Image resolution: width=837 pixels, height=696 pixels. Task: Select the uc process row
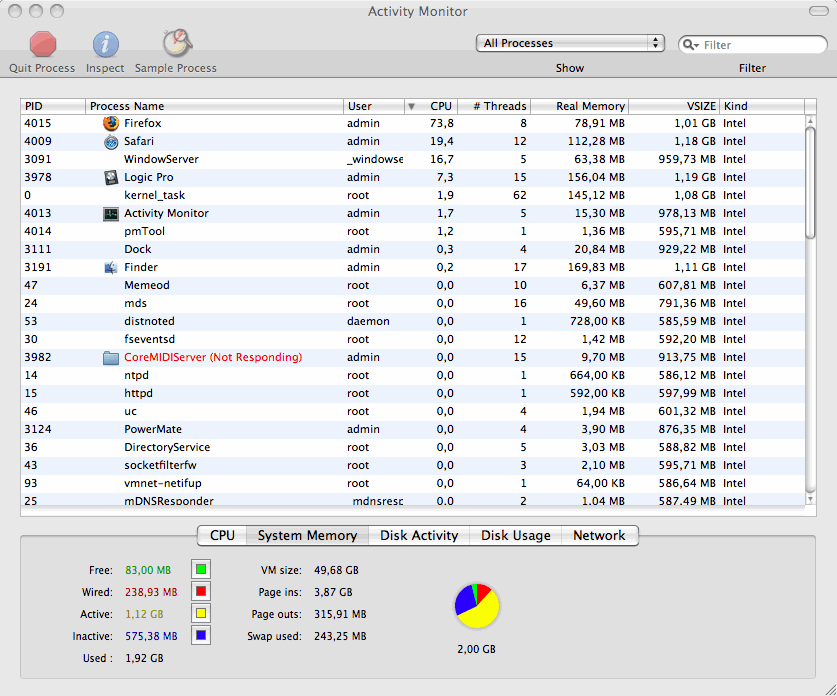pos(413,412)
